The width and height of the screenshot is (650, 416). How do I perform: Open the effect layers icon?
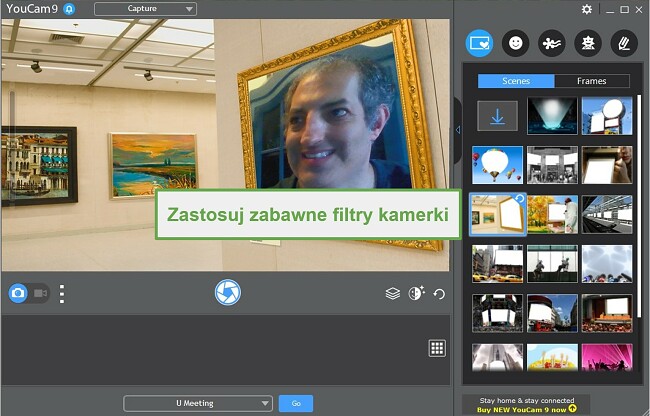point(393,293)
